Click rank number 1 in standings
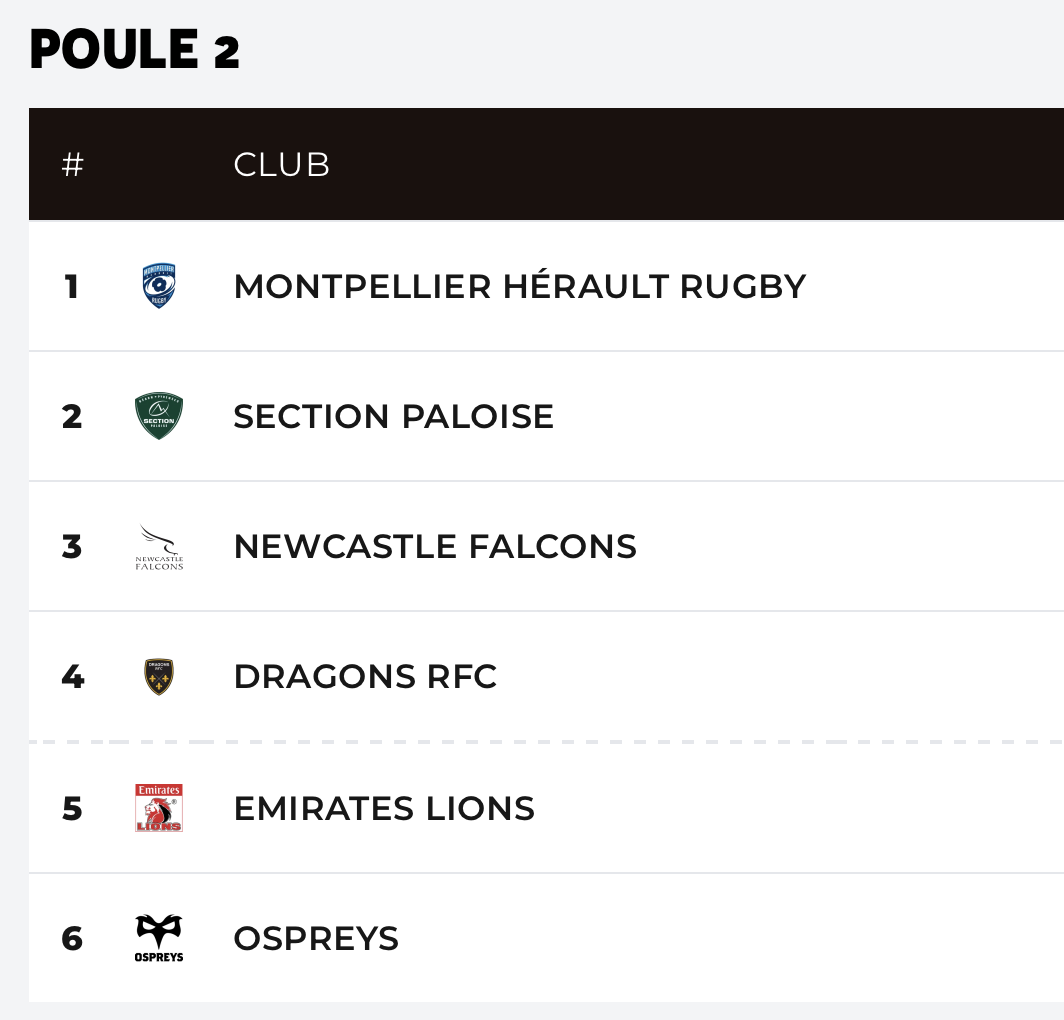 pyautogui.click(x=71, y=287)
